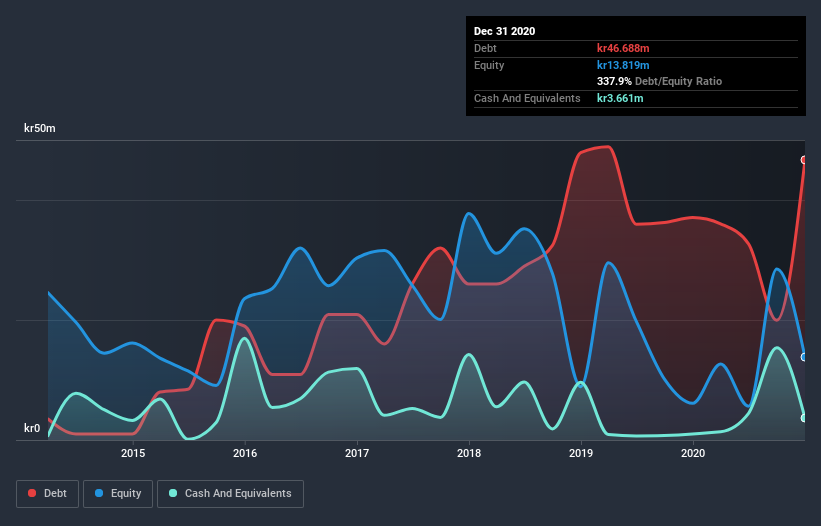The height and width of the screenshot is (526, 821).
Task: Toggle Cash And Equivalents legend button
Action: pyautogui.click(x=230, y=494)
